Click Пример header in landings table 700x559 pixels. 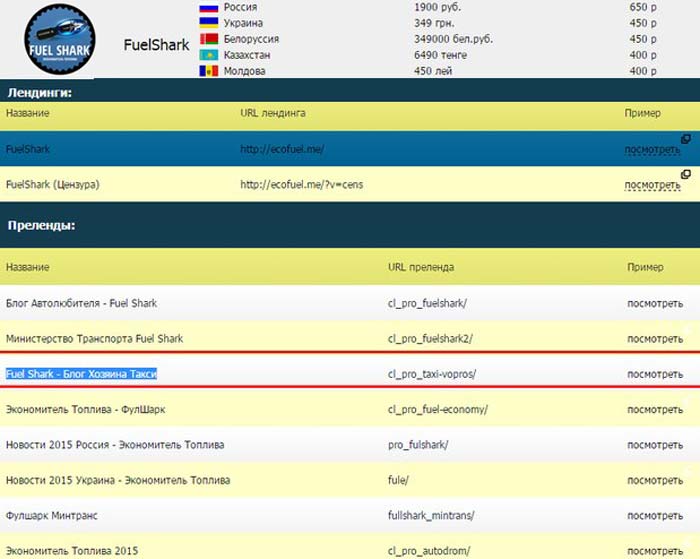642,113
